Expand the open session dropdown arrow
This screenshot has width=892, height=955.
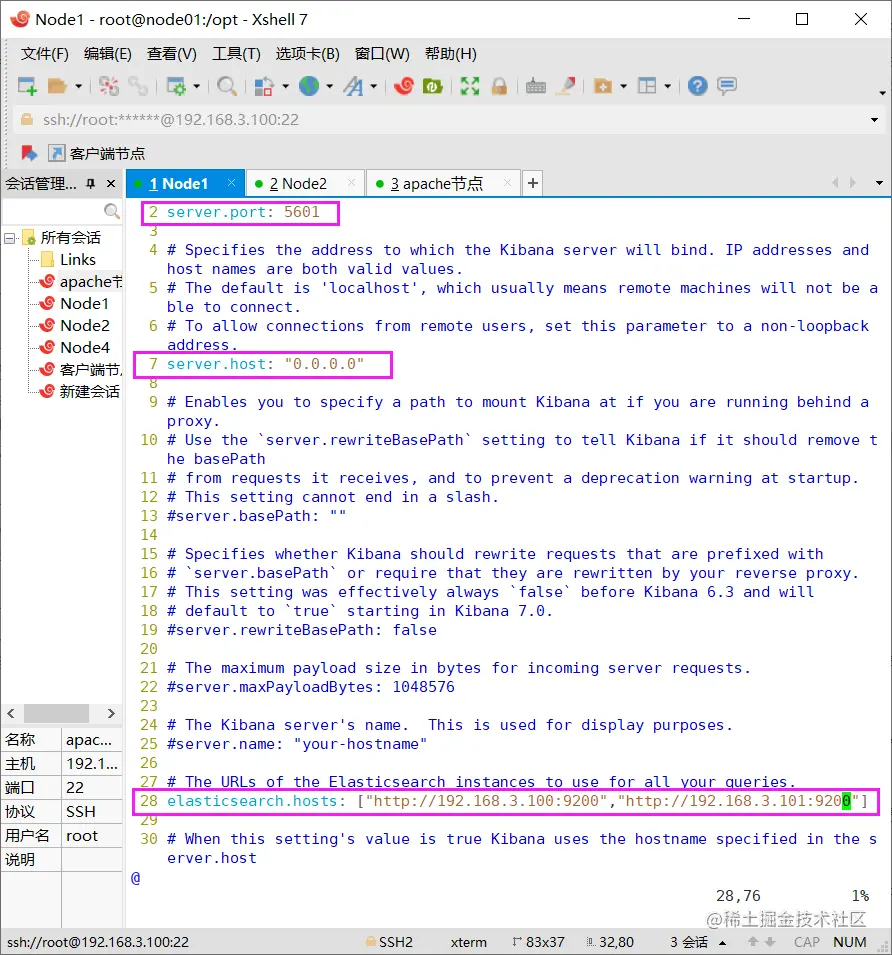point(79,86)
